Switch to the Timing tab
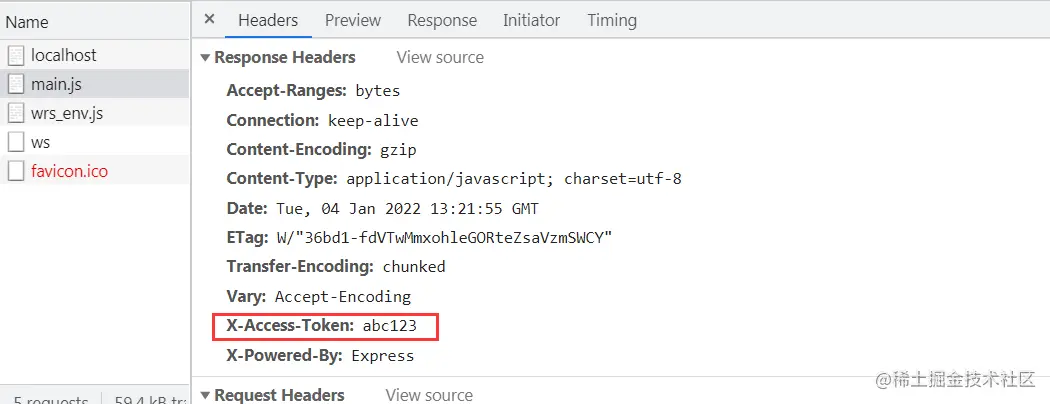 coord(612,20)
